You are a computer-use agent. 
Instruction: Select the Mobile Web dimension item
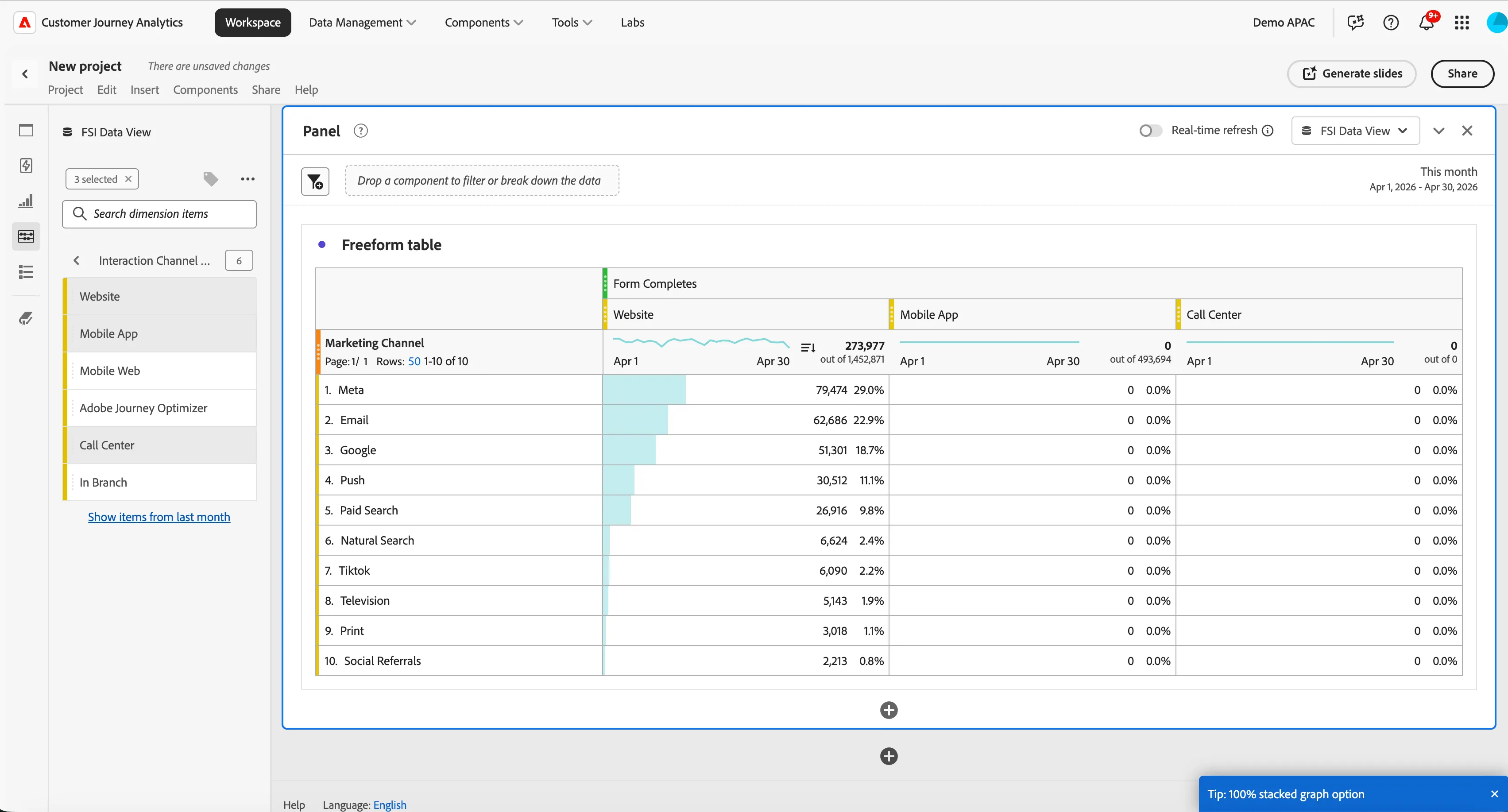(159, 371)
